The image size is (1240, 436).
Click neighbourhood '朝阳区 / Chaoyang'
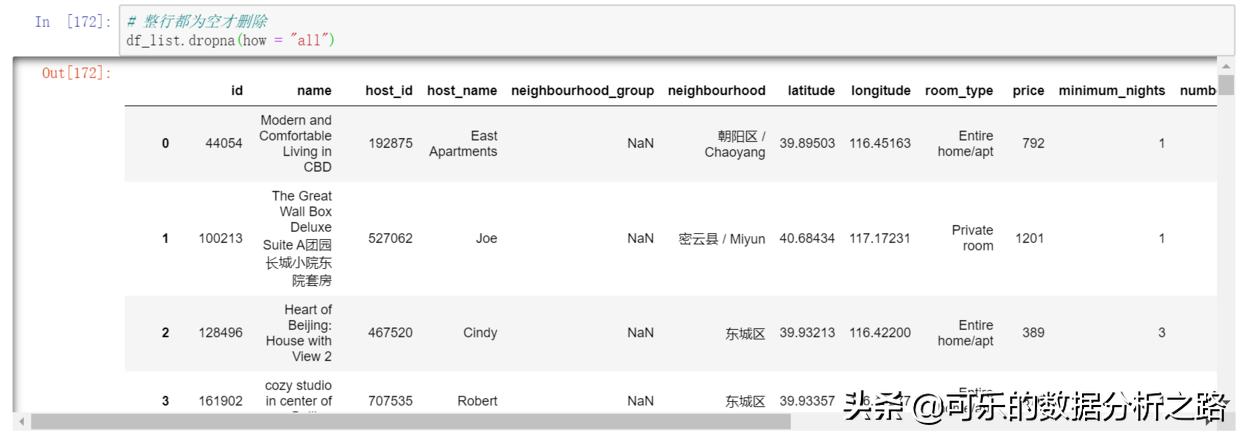coord(735,143)
